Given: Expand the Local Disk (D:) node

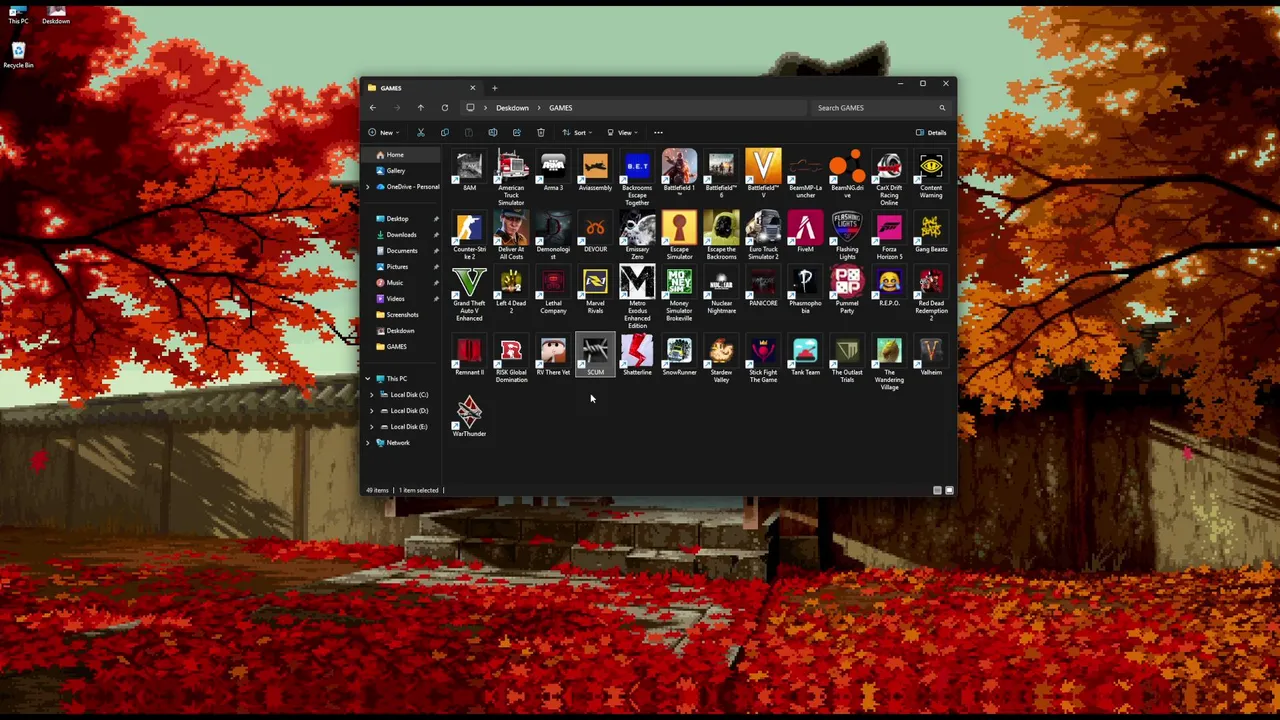Looking at the screenshot, I should point(372,411).
